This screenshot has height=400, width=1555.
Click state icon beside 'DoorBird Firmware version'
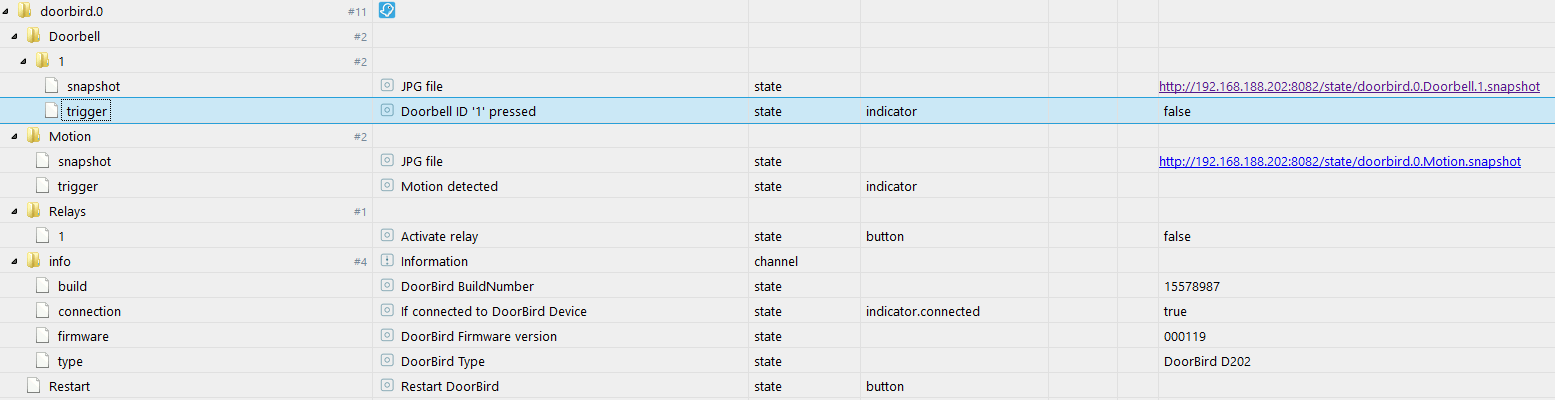pyautogui.click(x=387, y=336)
